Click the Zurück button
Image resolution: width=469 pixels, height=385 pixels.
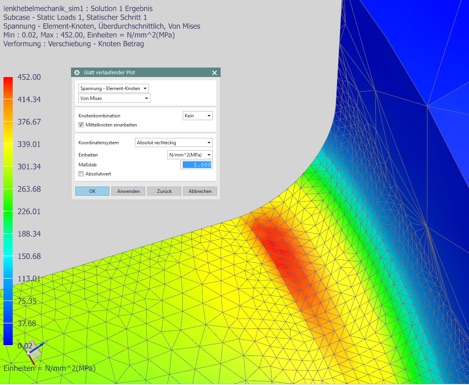pyautogui.click(x=164, y=191)
